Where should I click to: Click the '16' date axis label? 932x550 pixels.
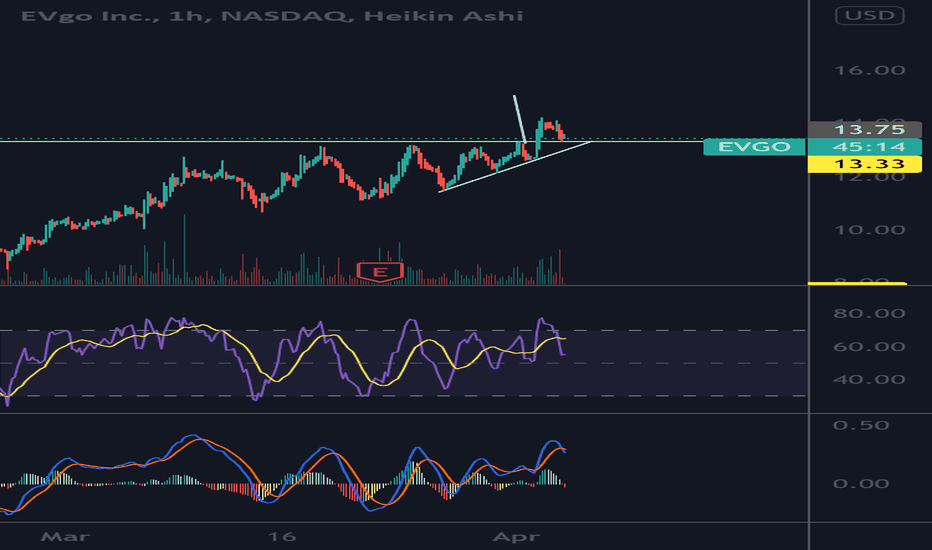[x=282, y=537]
